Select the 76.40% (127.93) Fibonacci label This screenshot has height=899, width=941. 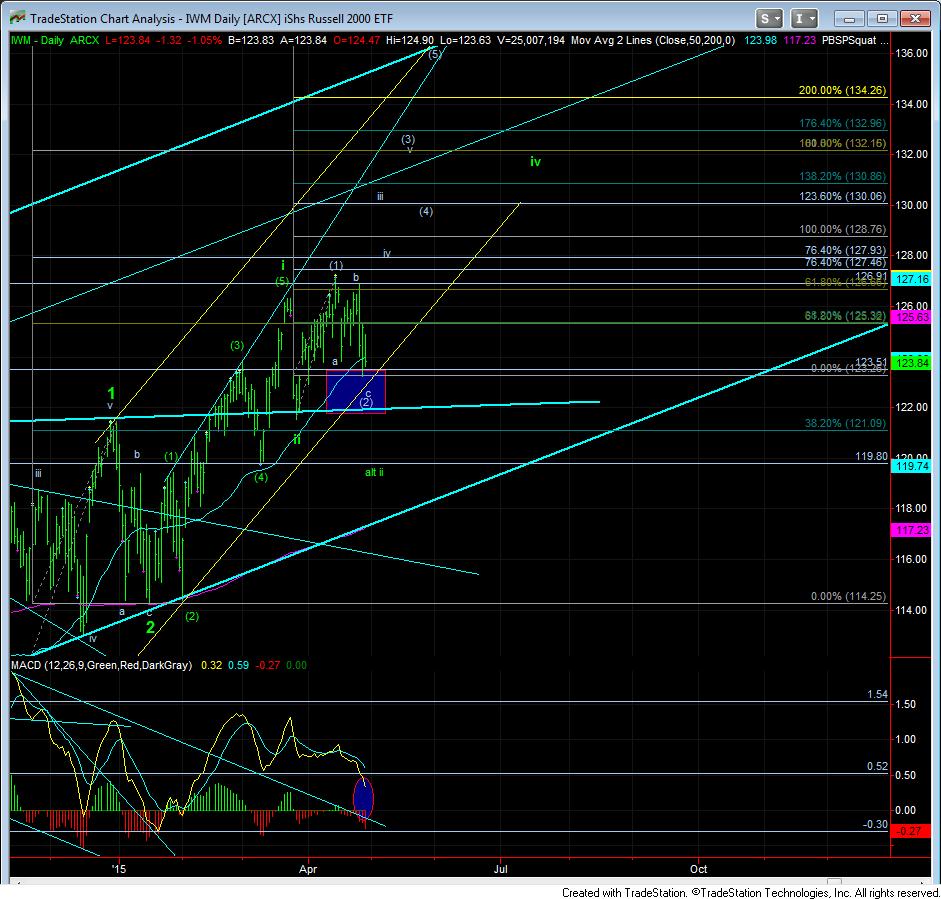[x=845, y=251]
